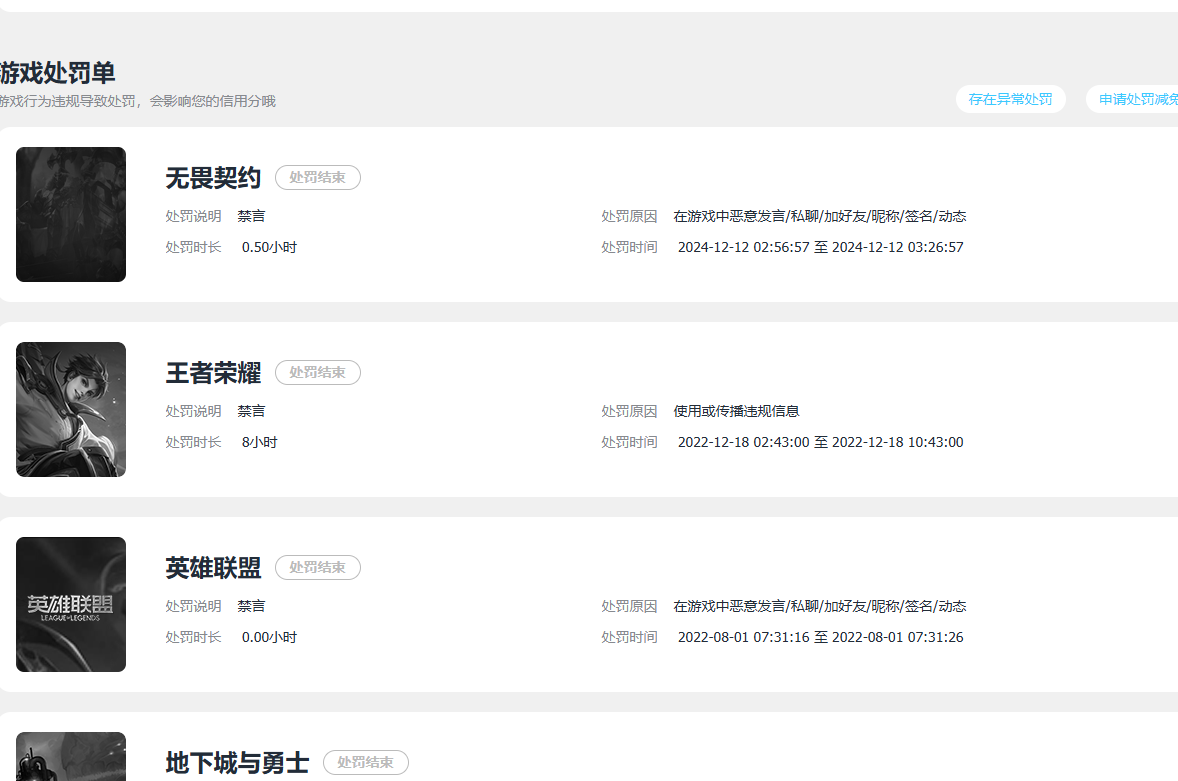Select the 8小时 duration text on 王者荣耀
The width and height of the screenshot is (1178, 781).
[259, 441]
